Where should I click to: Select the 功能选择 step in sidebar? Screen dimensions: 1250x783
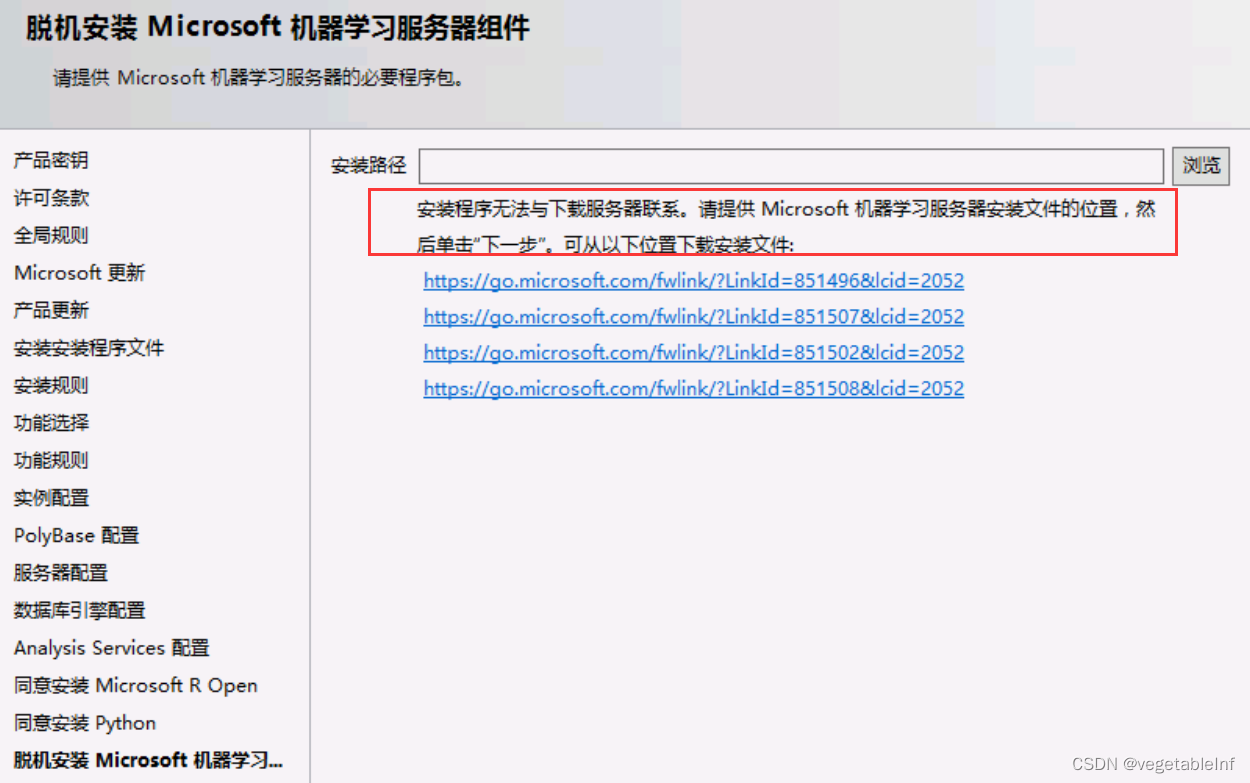coord(51,423)
